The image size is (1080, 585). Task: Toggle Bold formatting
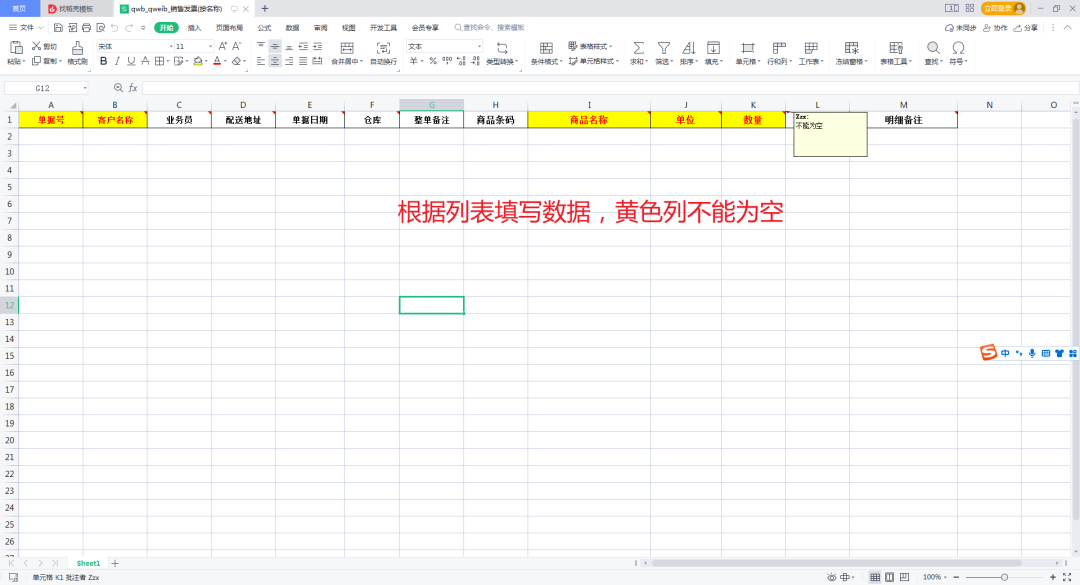click(103, 61)
